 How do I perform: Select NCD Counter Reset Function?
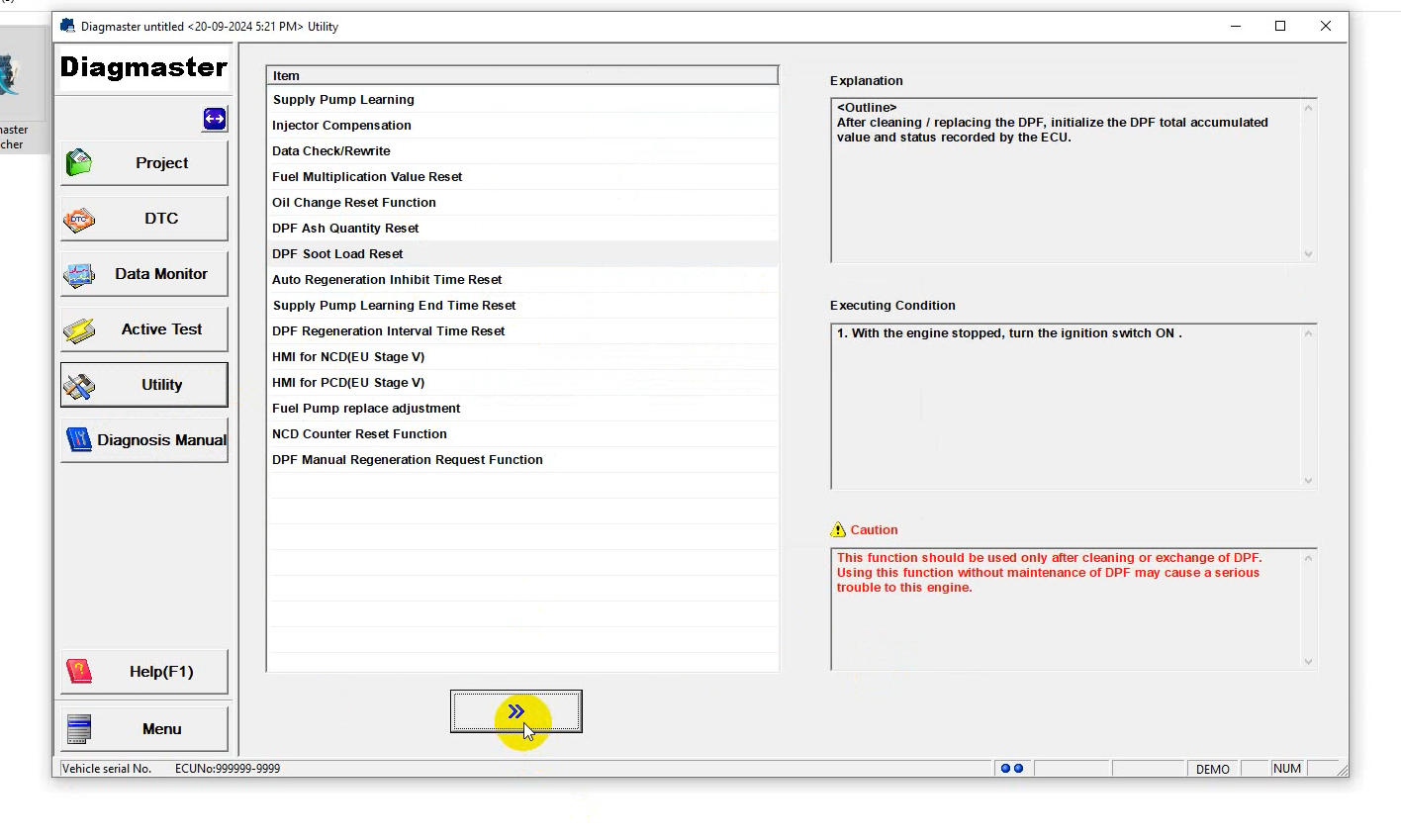522,434
